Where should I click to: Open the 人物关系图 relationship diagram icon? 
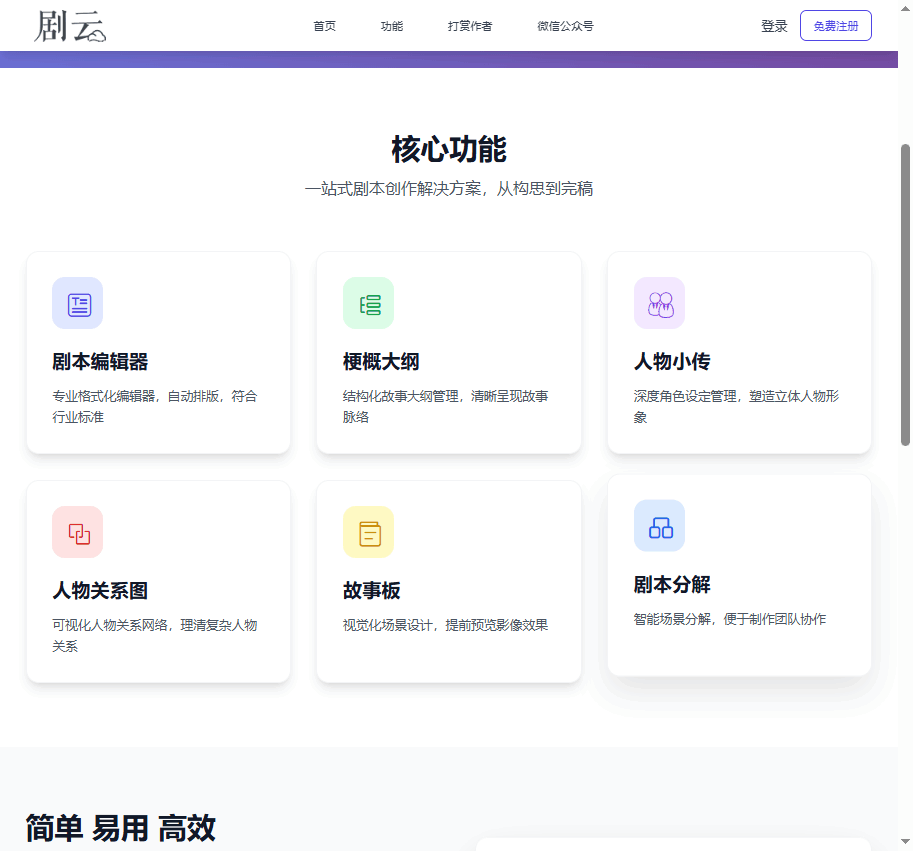click(77, 532)
